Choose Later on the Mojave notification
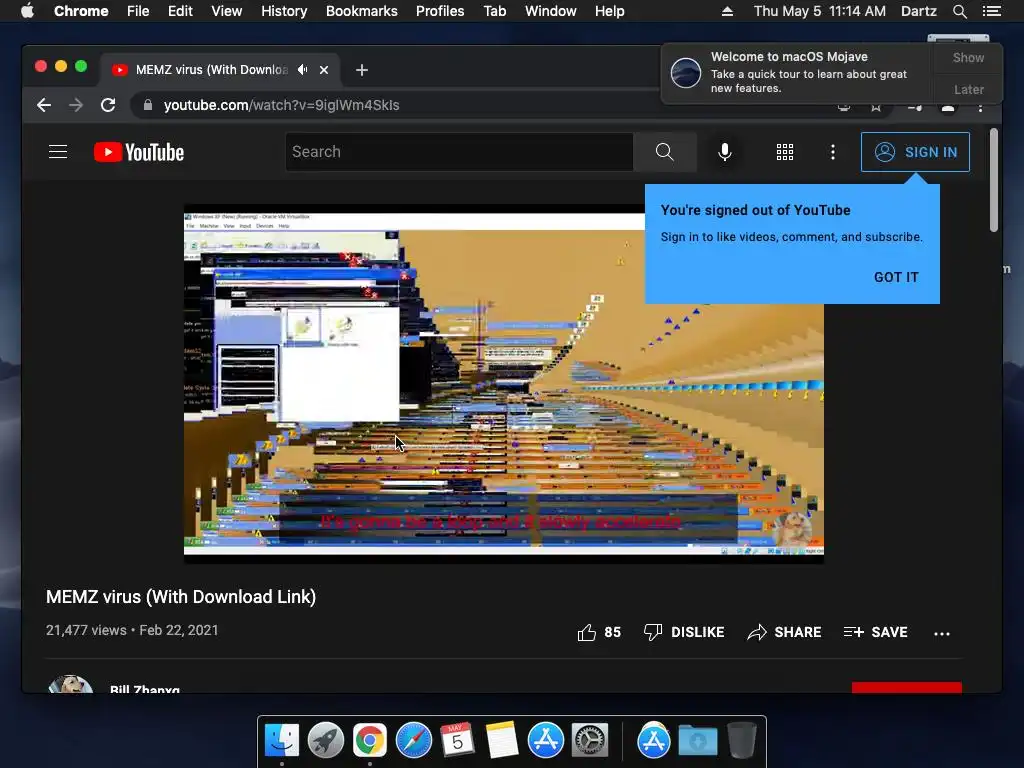This screenshot has width=1024, height=768. pyautogui.click(x=968, y=89)
